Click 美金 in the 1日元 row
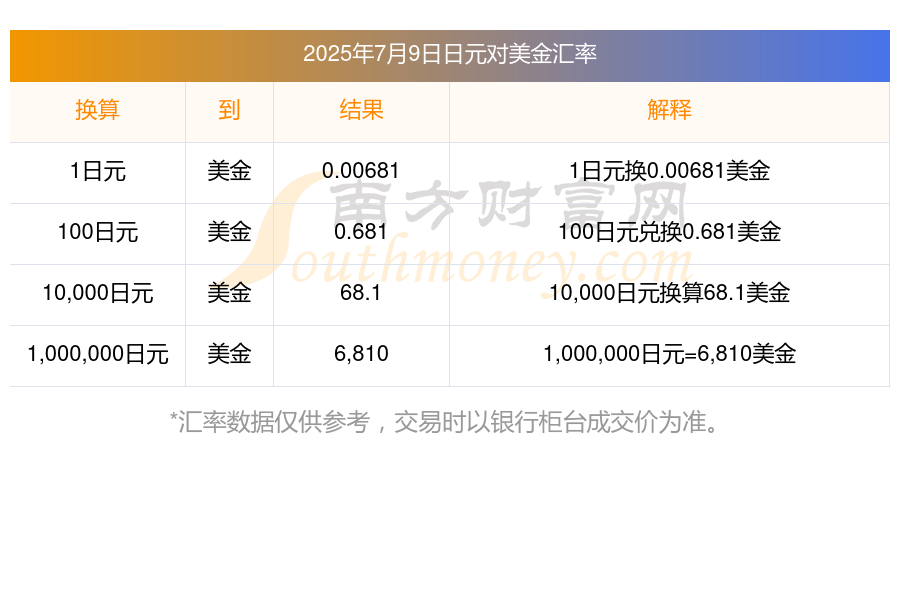 click(x=229, y=171)
